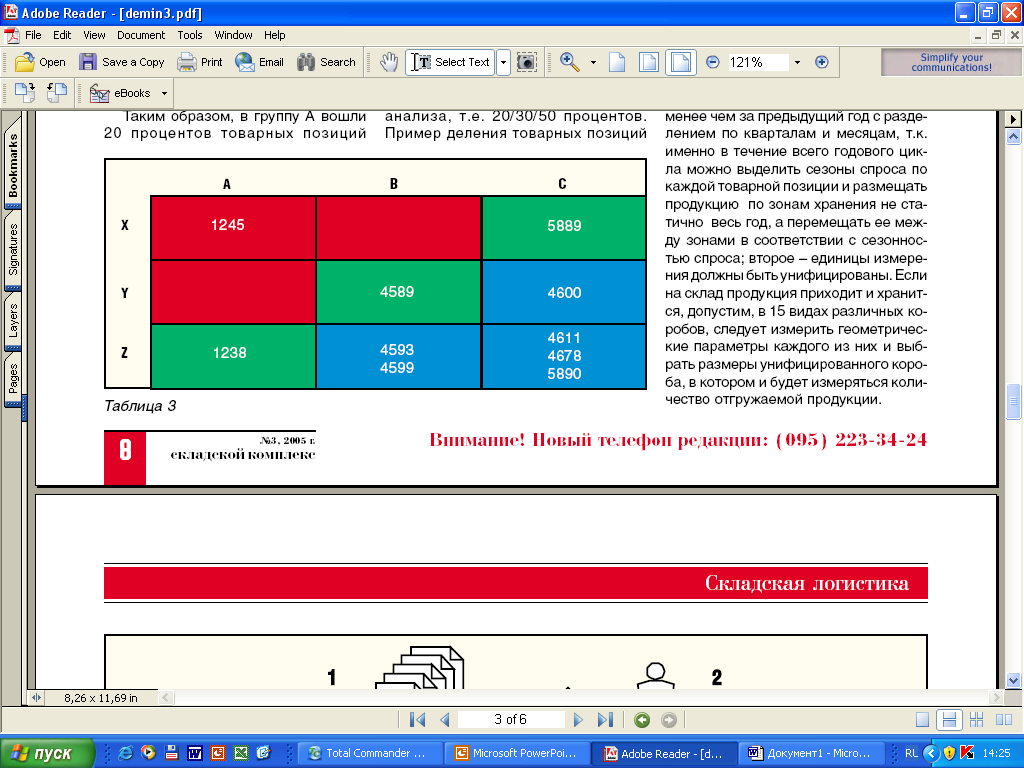Select the Snapshot camera tool
The image size is (1024, 768).
[526, 62]
